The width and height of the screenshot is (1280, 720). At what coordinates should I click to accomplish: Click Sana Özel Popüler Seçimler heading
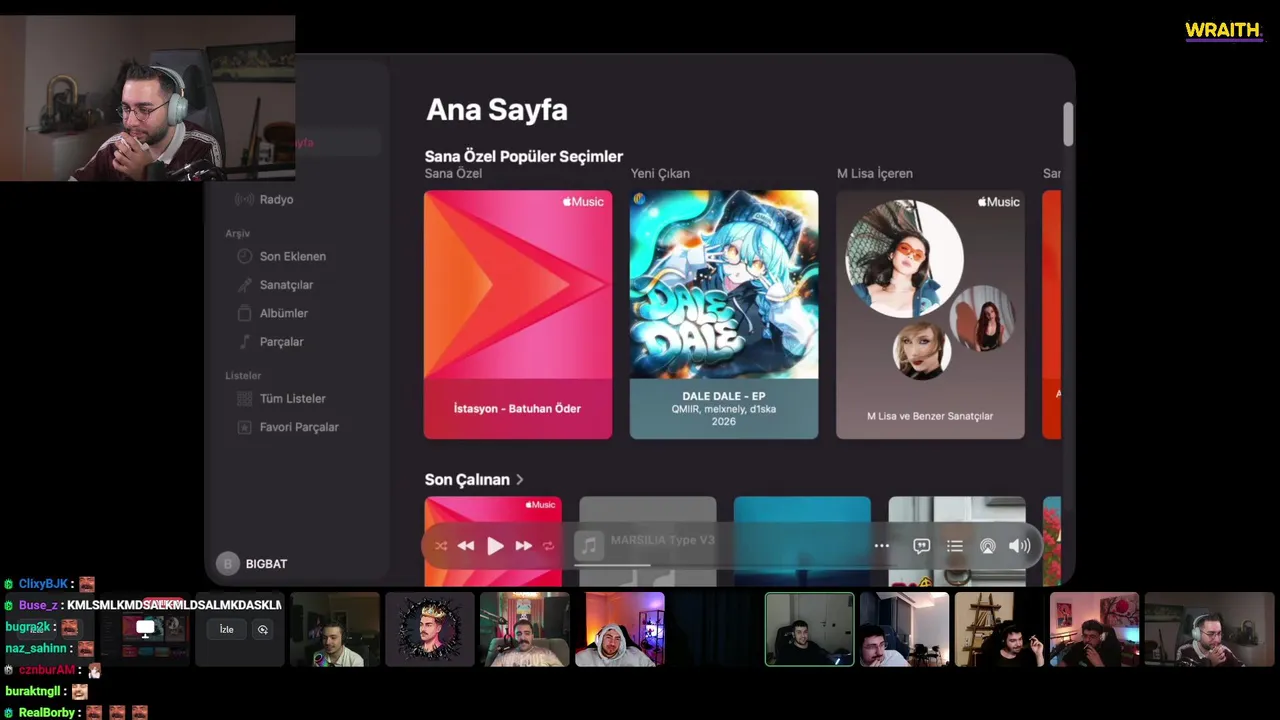(524, 156)
